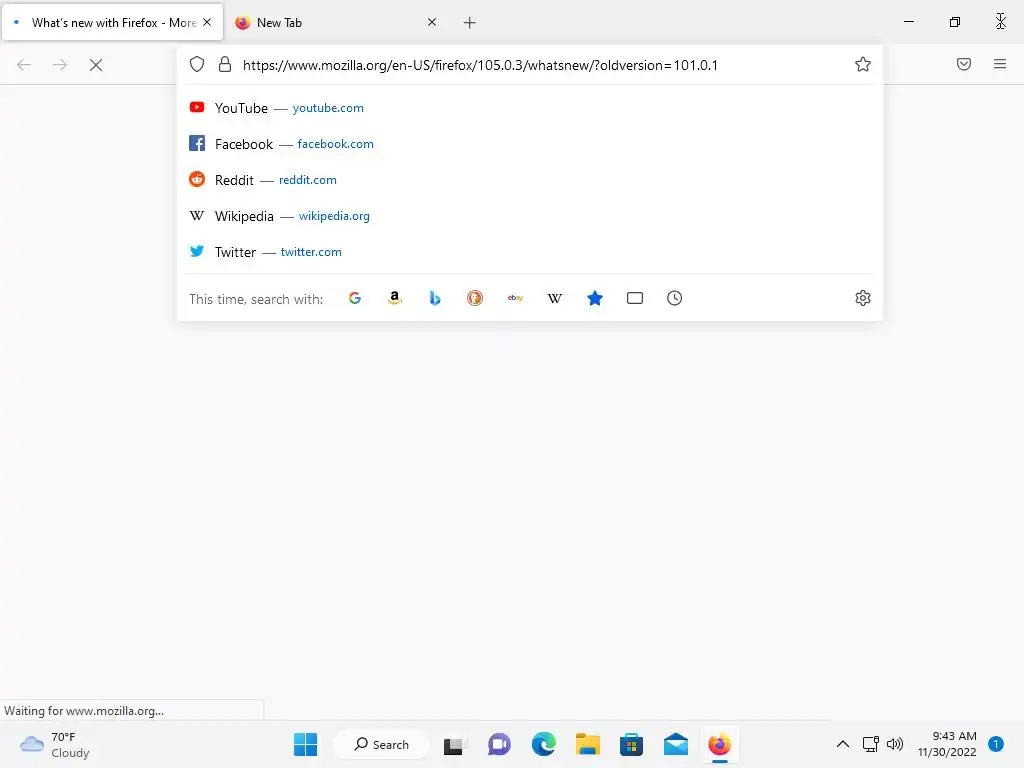Switch to the New Tab tab
The width and height of the screenshot is (1024, 768).
click(336, 22)
